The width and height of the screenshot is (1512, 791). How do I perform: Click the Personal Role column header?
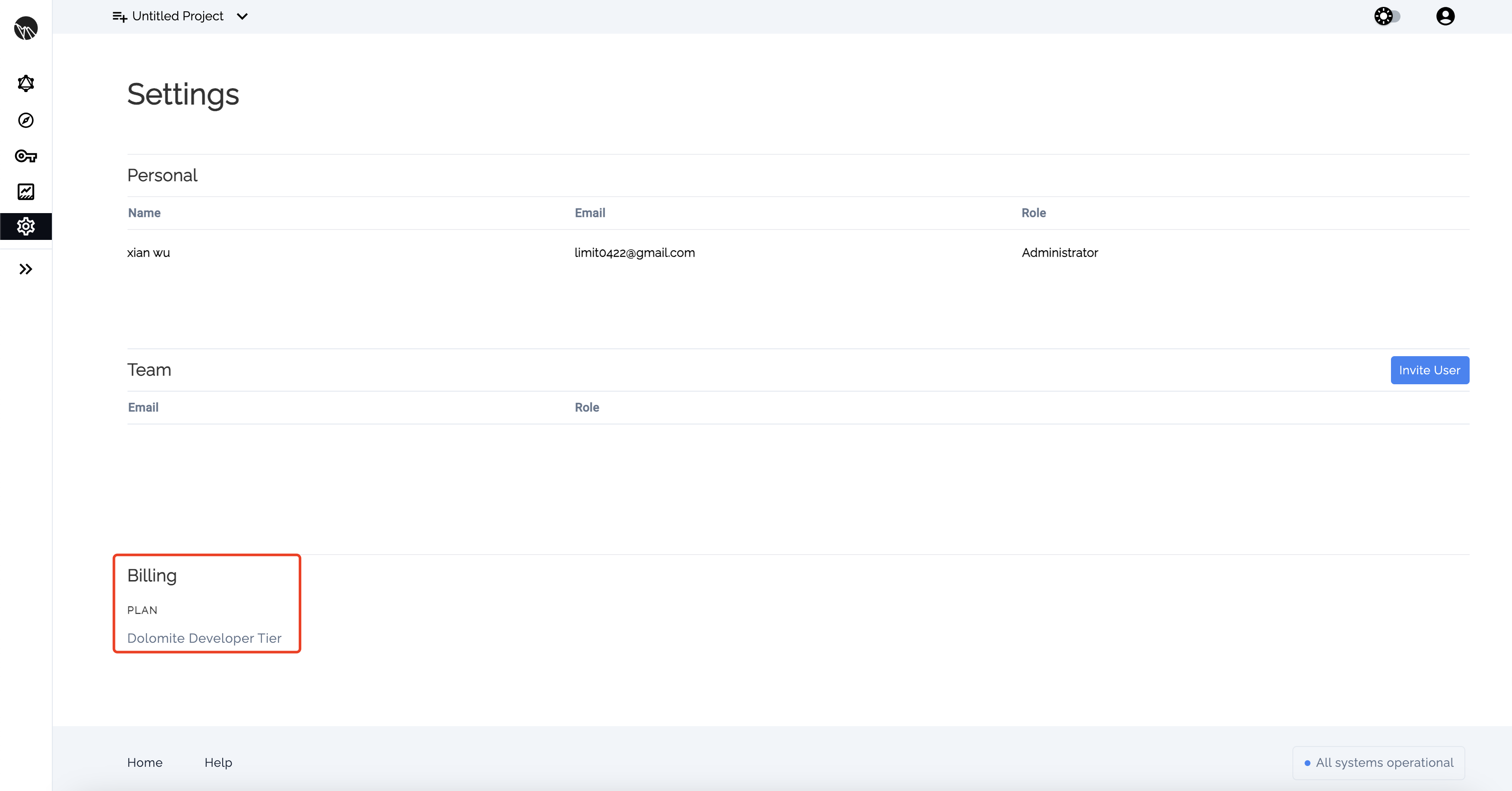click(x=1033, y=213)
